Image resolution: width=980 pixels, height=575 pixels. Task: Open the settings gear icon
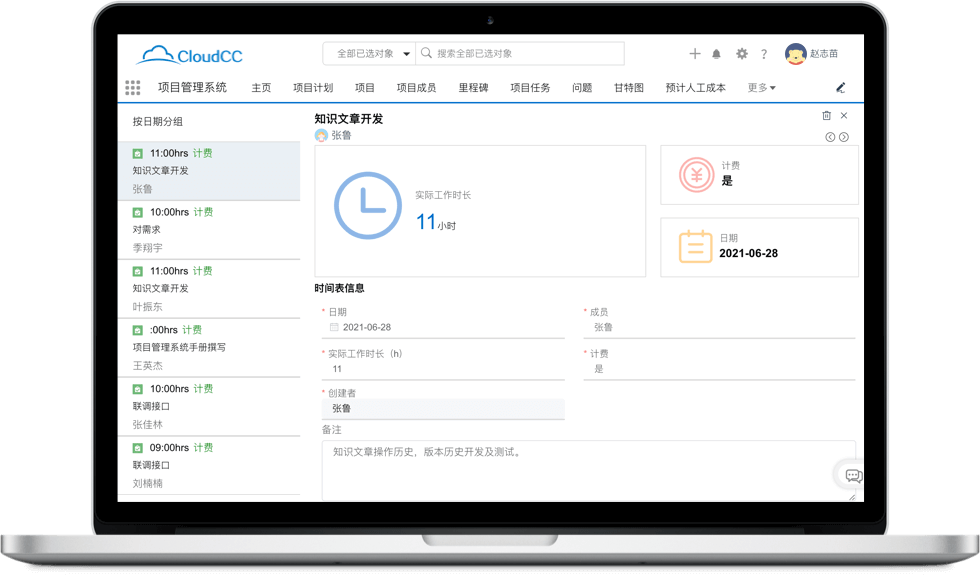pyautogui.click(x=741, y=54)
